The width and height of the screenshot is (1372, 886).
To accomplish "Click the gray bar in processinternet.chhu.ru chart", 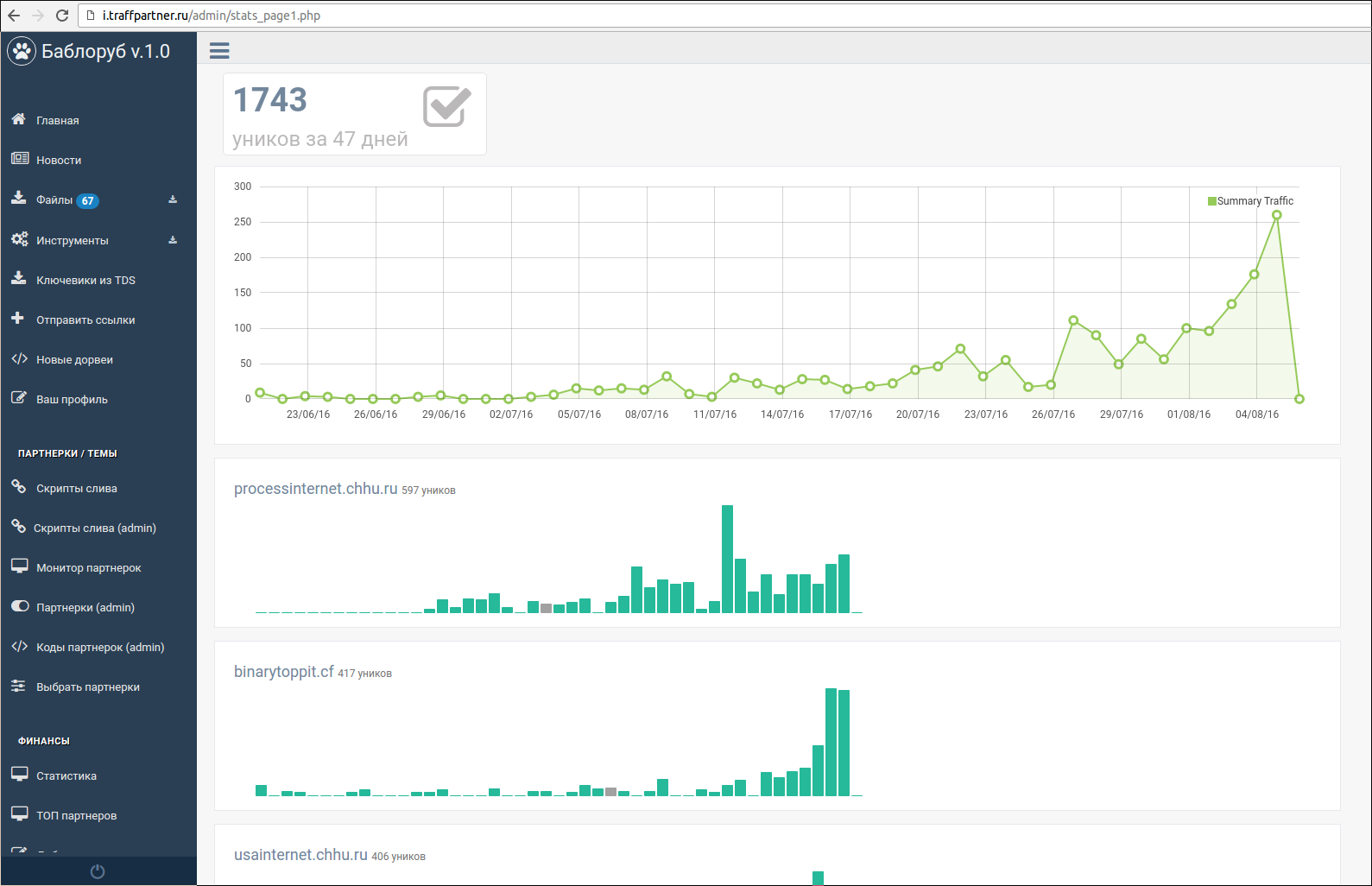I will pyautogui.click(x=546, y=608).
